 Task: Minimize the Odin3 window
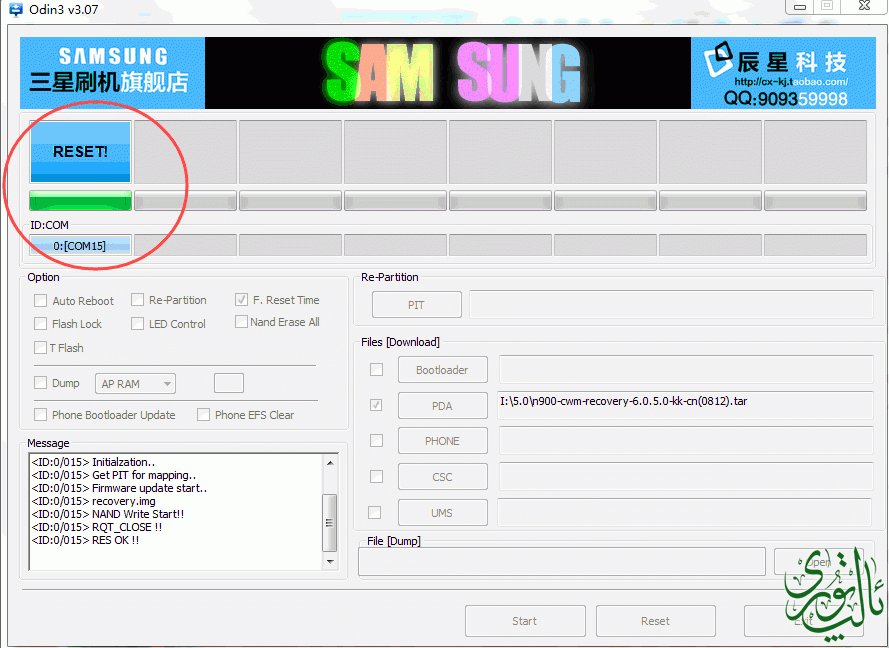800,7
